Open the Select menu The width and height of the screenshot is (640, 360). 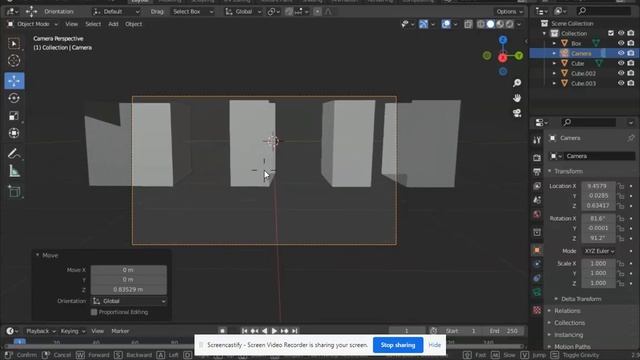[x=93, y=24]
